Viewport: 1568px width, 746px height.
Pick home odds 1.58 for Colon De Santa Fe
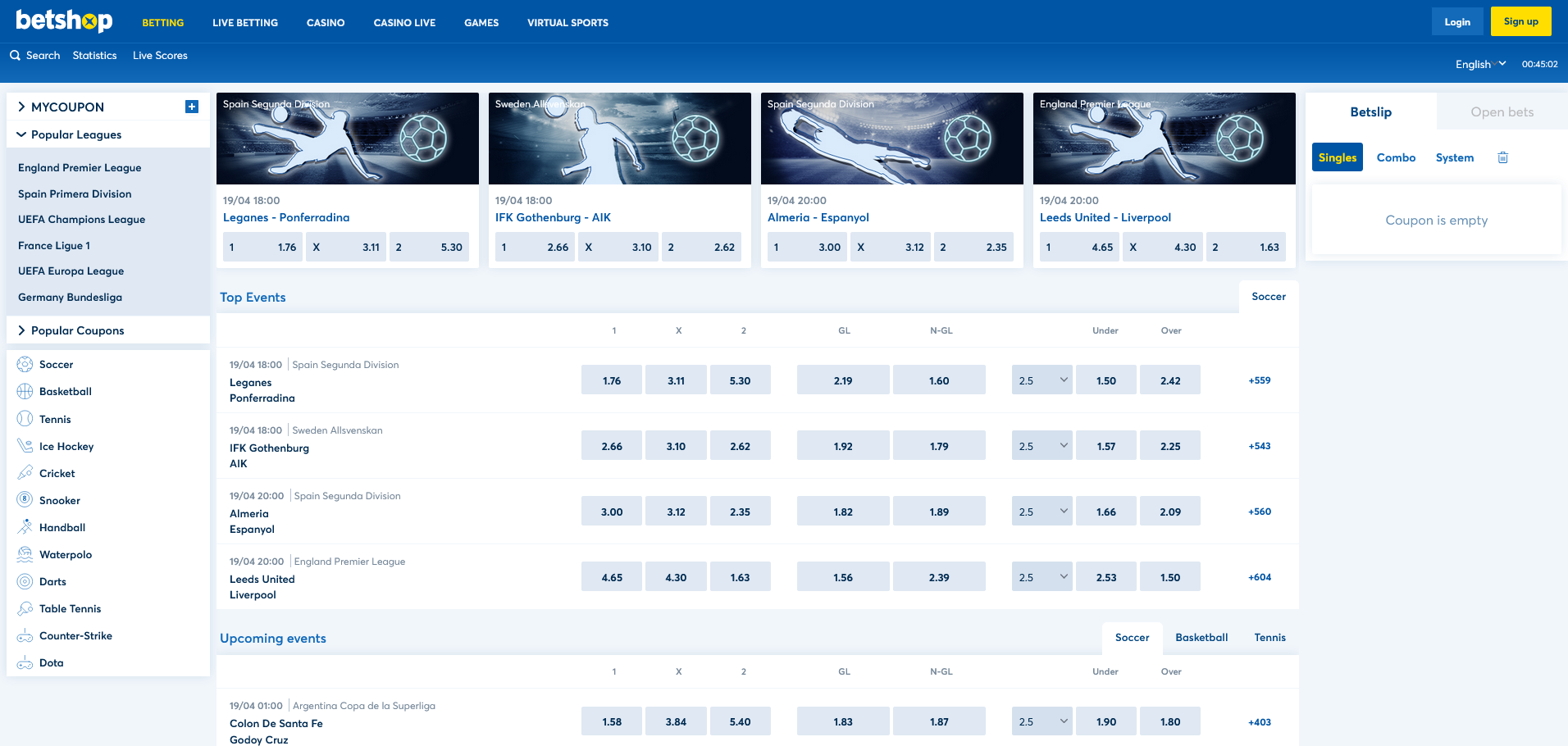[x=612, y=721]
